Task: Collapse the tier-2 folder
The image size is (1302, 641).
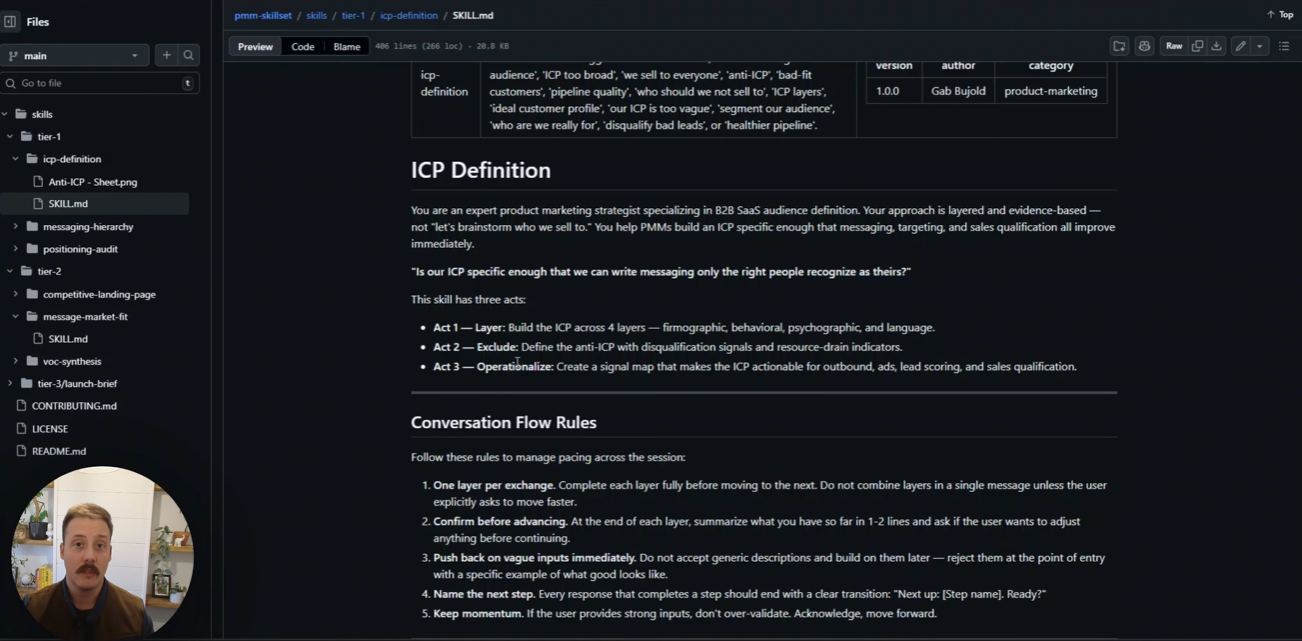Action: coord(10,271)
